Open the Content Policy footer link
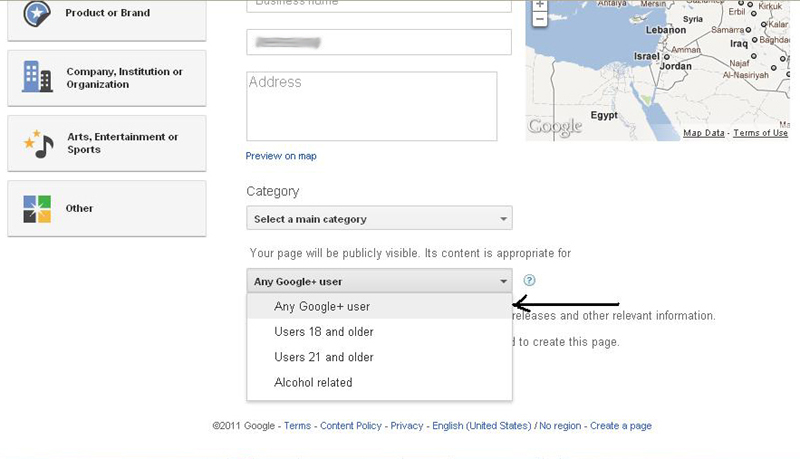This screenshot has height=459, width=800. click(x=351, y=425)
